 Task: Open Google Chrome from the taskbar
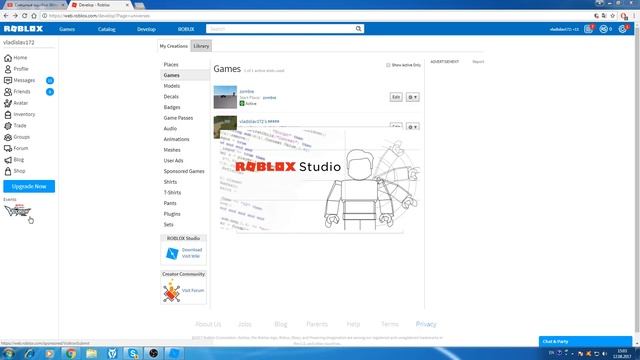pos(71,353)
